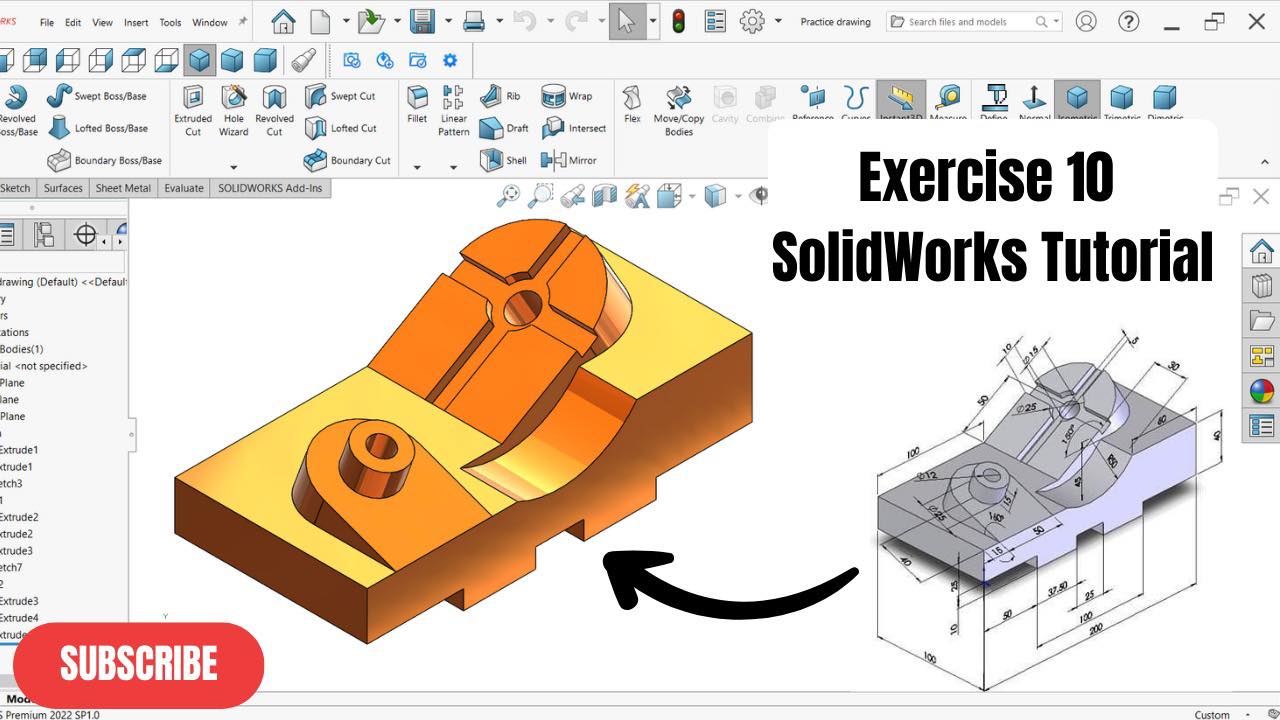The width and height of the screenshot is (1280, 720).
Task: Click the Swept Cut tool
Action: [x=340, y=96]
